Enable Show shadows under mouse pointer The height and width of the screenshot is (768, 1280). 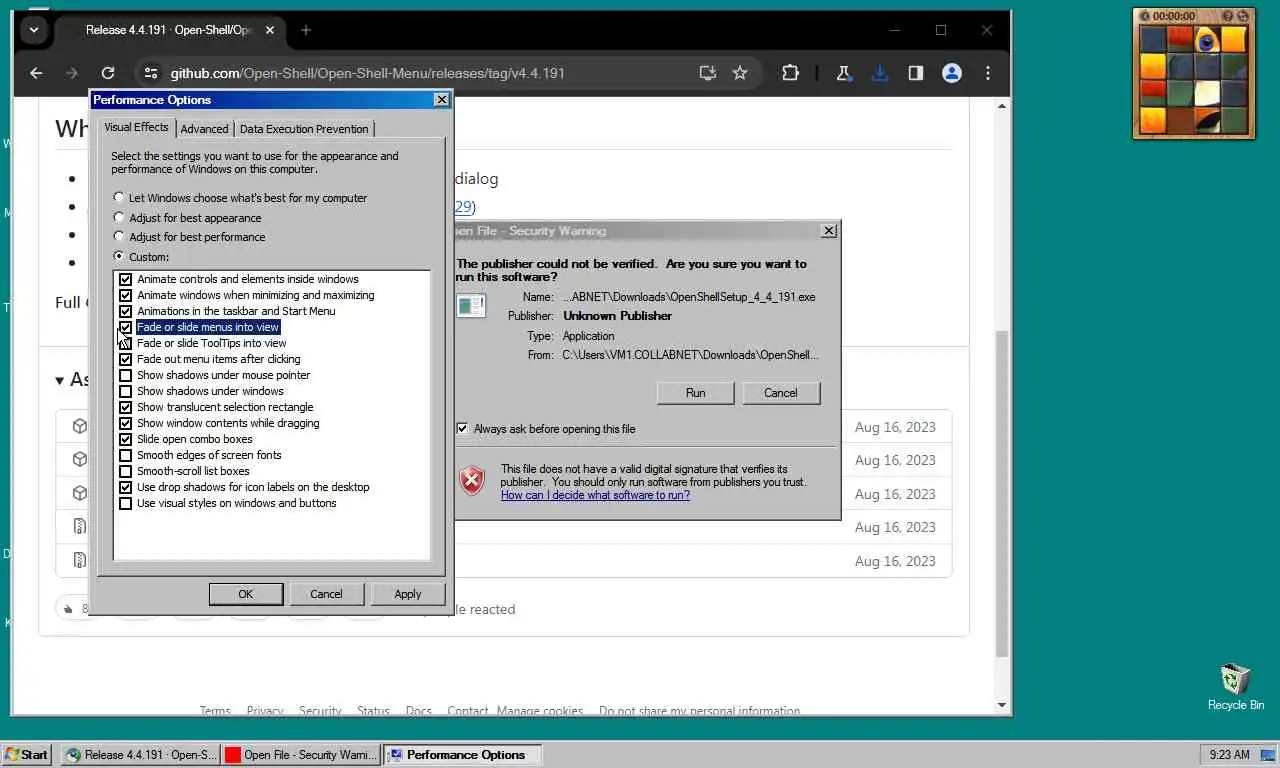tap(126, 375)
